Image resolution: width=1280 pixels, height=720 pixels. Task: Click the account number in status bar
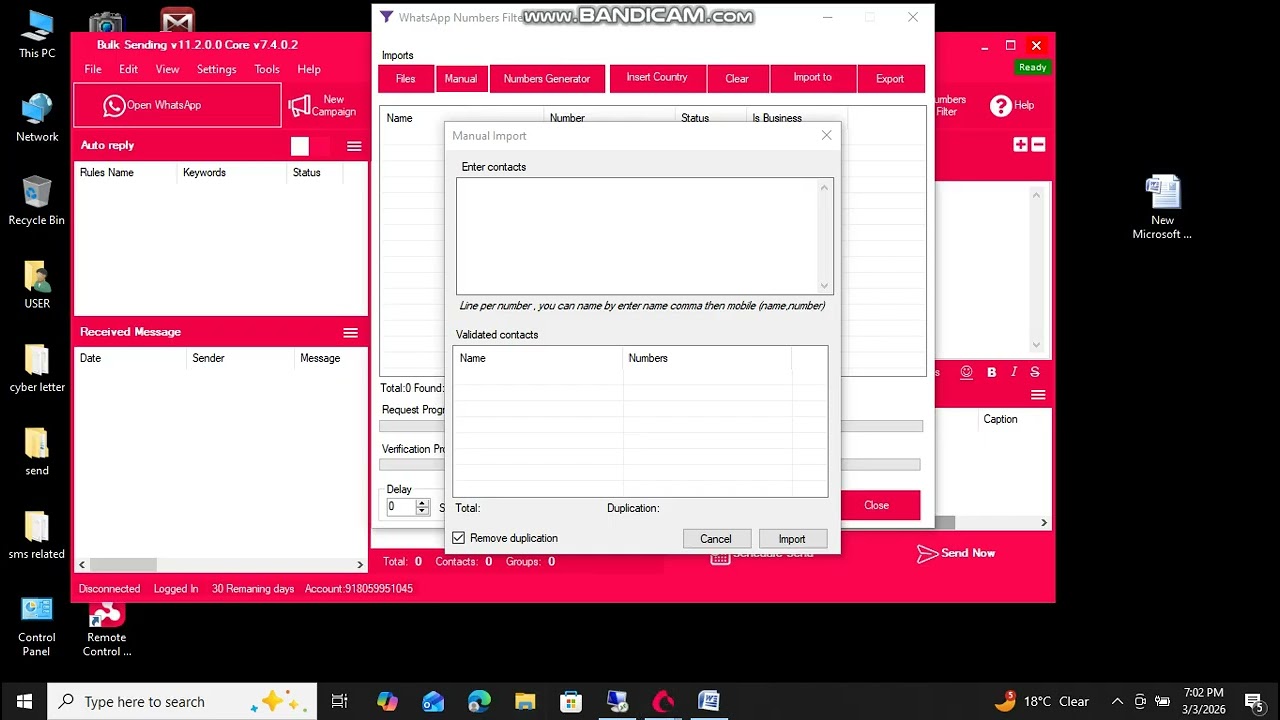pyautogui.click(x=359, y=589)
